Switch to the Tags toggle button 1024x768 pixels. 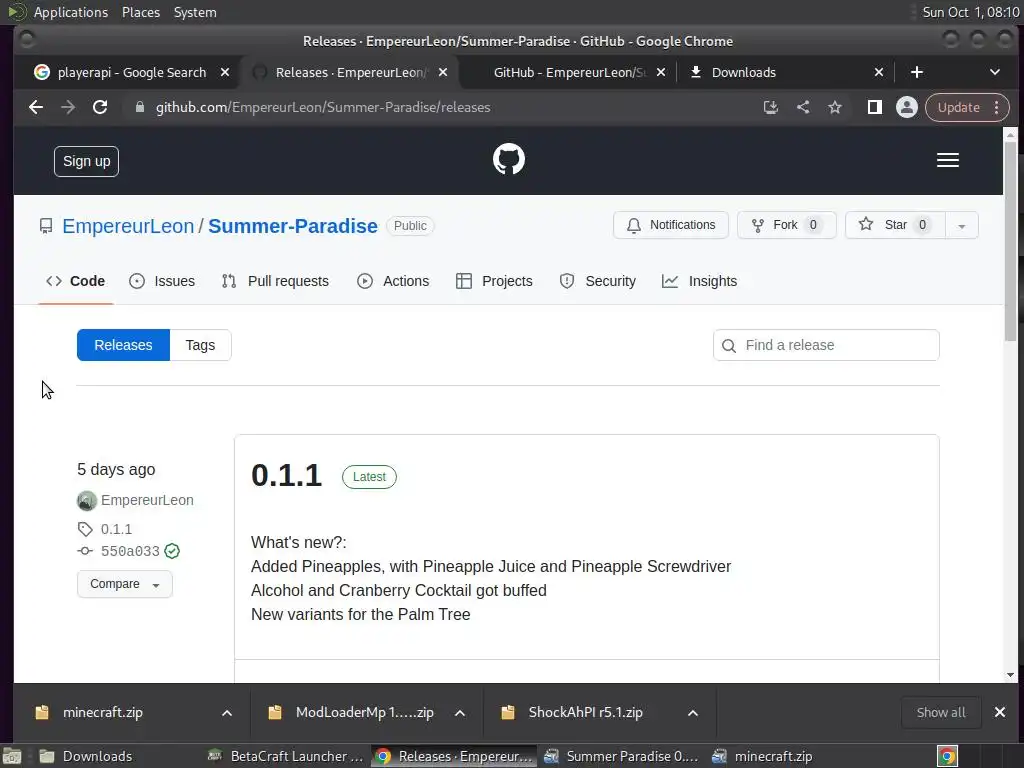click(200, 345)
